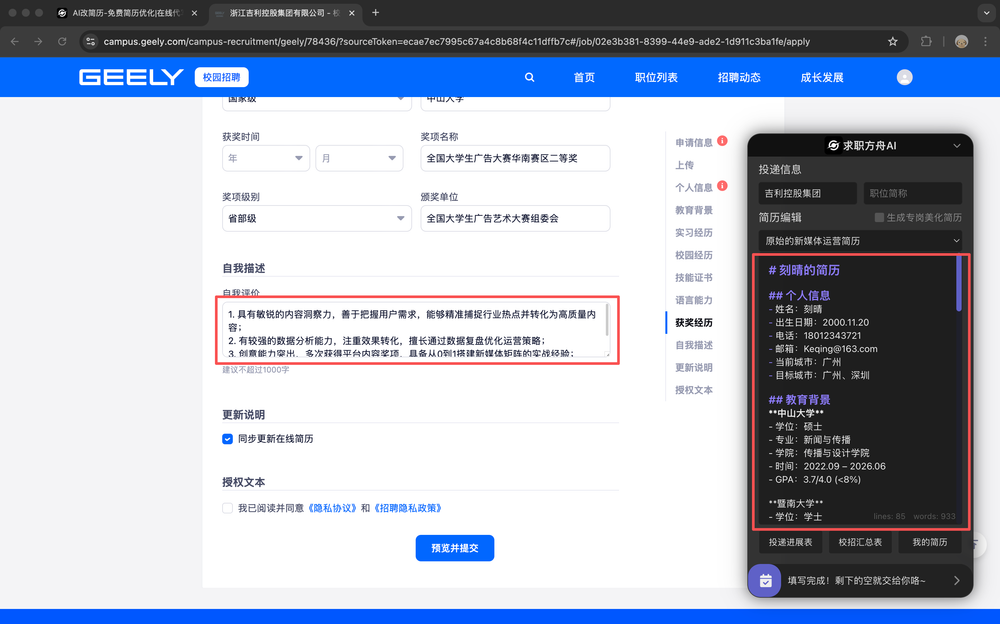1000x624 pixels.
Task: Open the browser extensions puzzle icon
Action: point(926,42)
